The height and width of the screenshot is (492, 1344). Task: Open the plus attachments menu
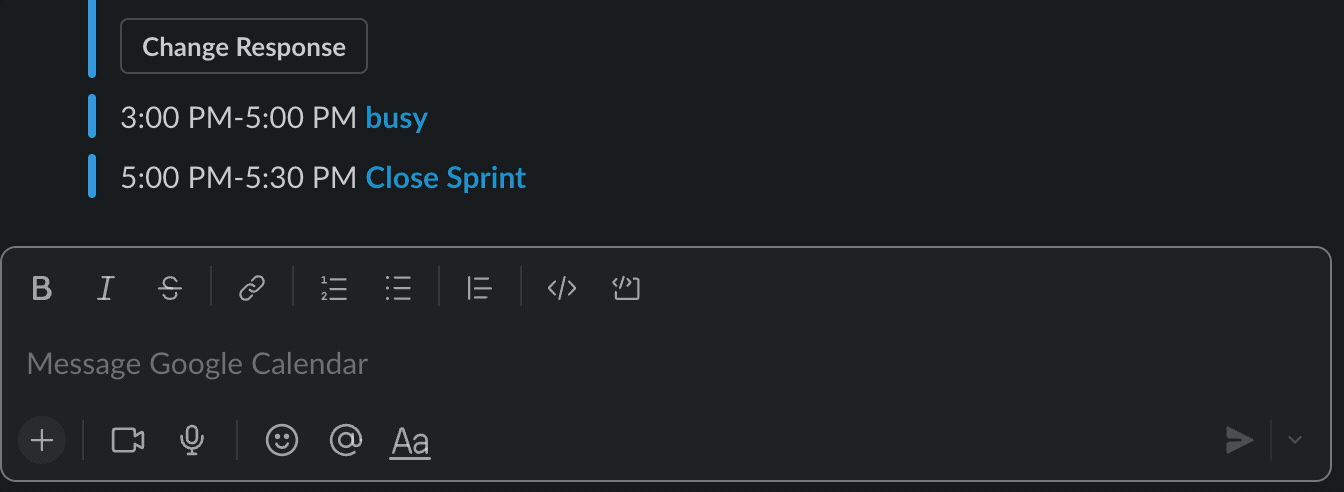(x=42, y=440)
